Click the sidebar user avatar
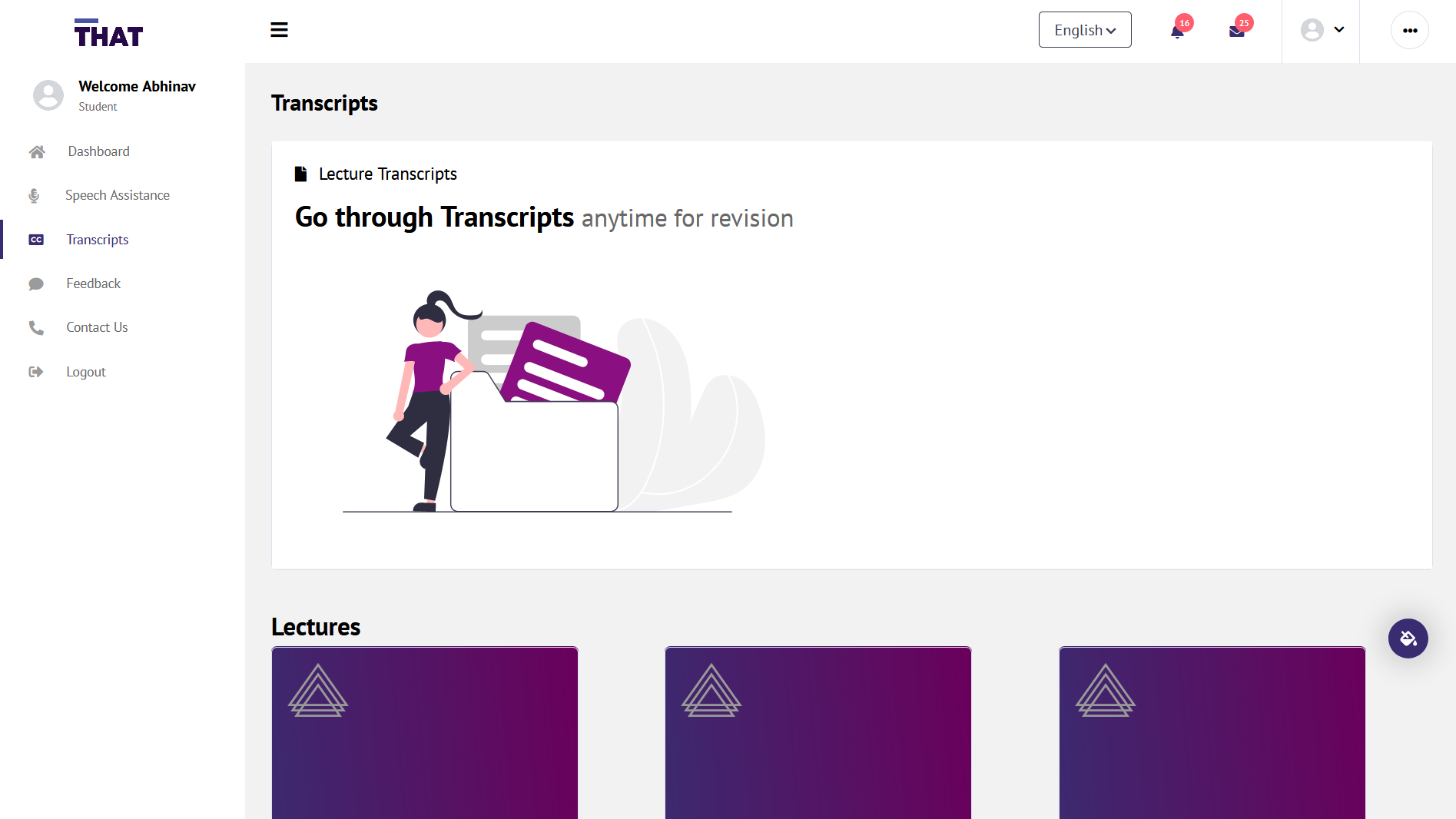Screen dimensions: 1456x819 pyautogui.click(x=48, y=95)
